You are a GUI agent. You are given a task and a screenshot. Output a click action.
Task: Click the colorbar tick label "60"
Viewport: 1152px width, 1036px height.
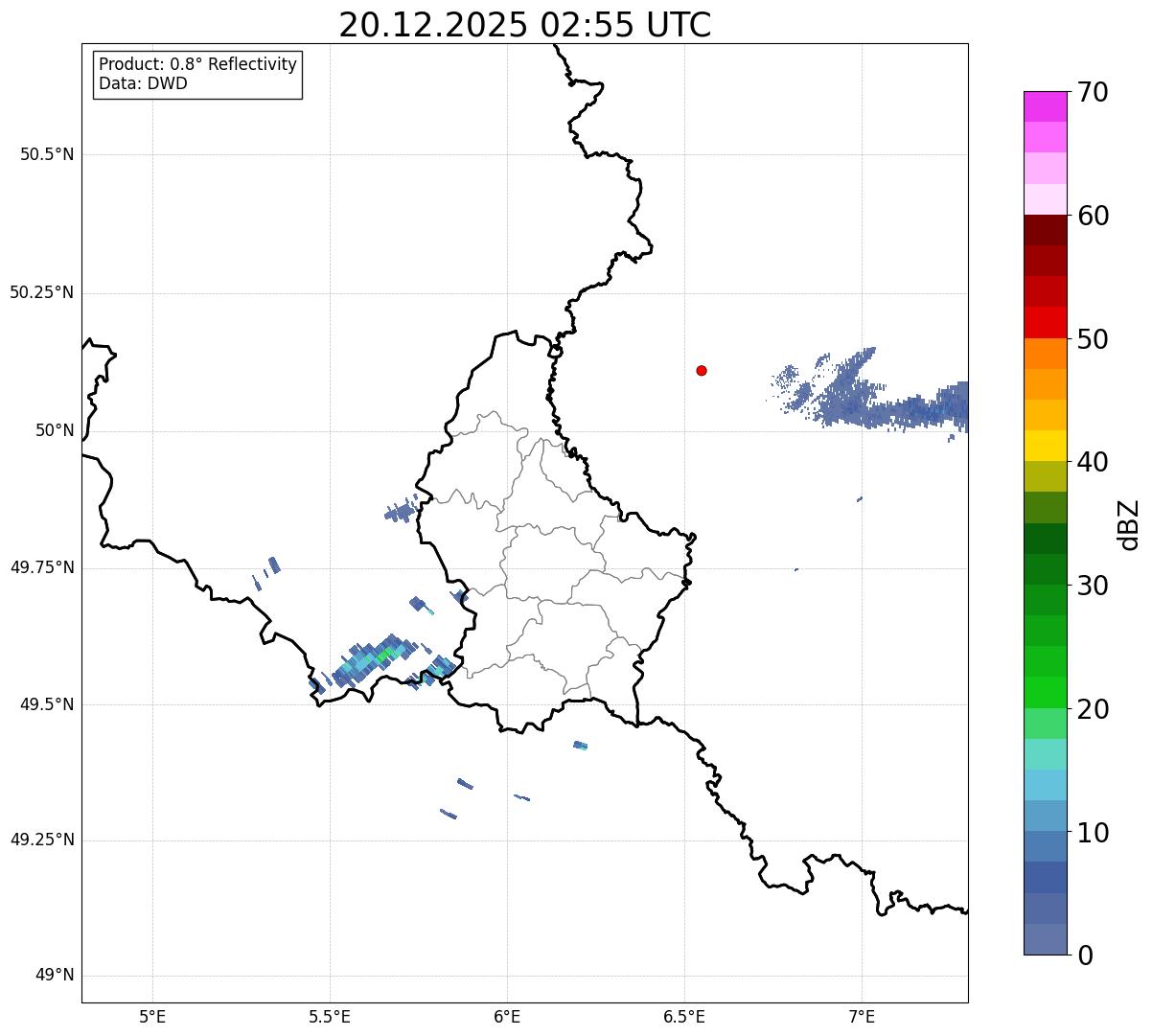[1092, 216]
